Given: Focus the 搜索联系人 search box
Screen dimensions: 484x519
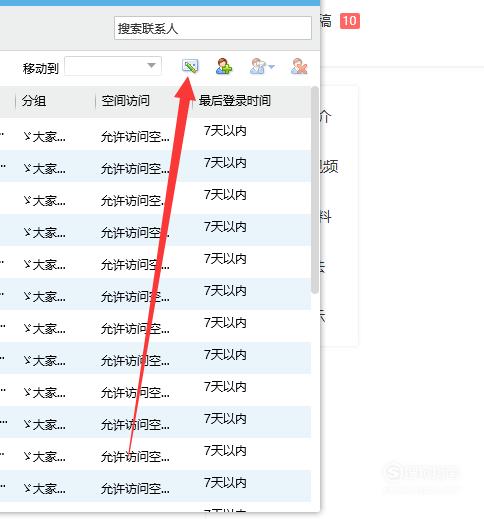Looking at the screenshot, I should (213, 28).
